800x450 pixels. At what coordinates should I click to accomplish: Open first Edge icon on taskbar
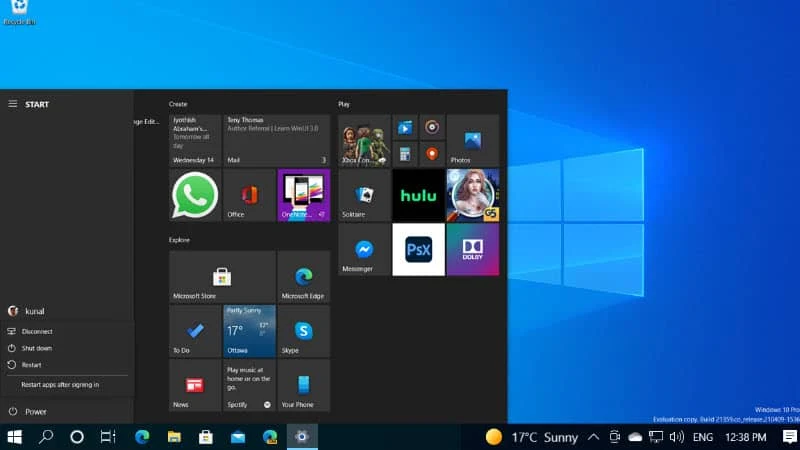click(x=142, y=437)
